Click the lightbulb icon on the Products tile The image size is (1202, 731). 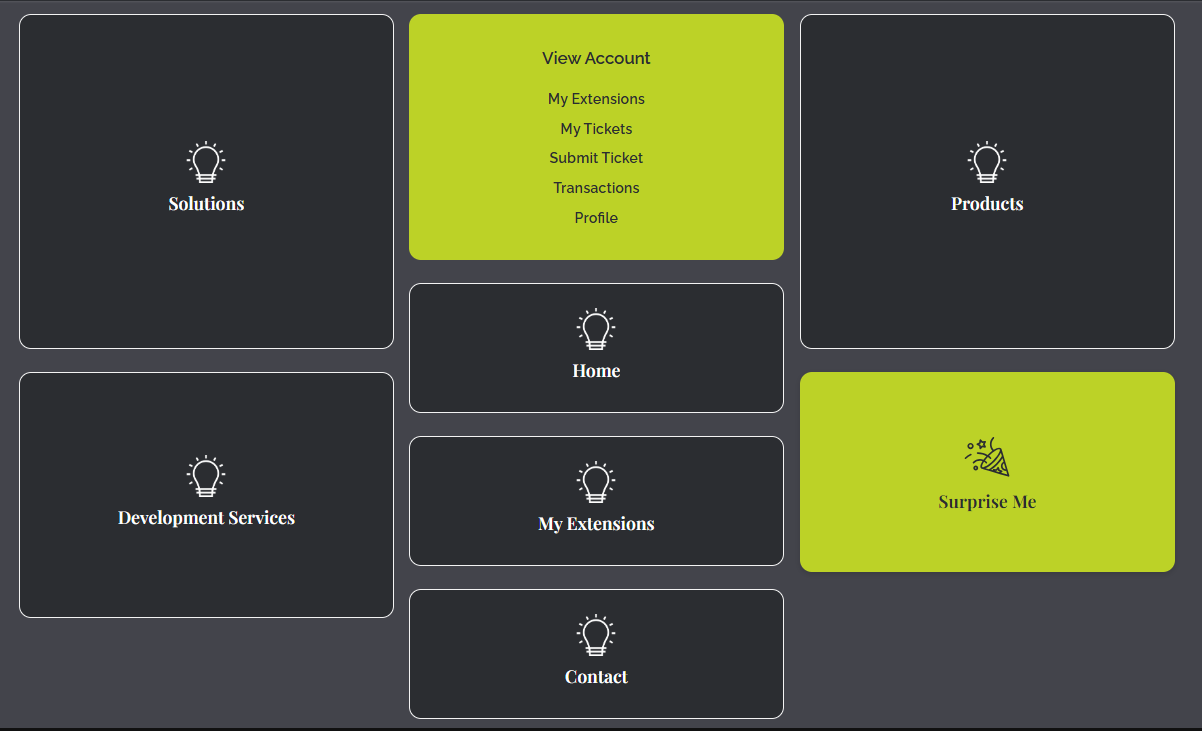pyautogui.click(x=987, y=163)
